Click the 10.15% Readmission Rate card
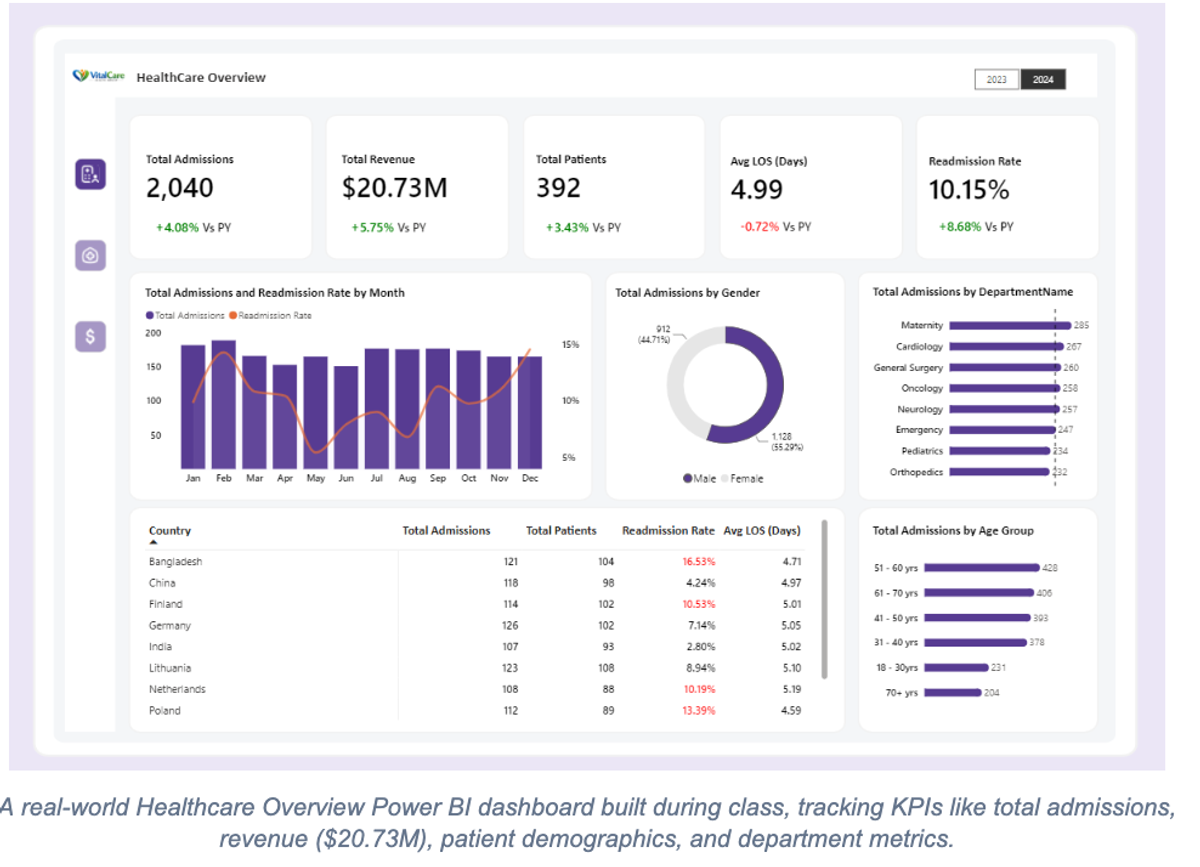The image size is (1200, 867). [1007, 187]
